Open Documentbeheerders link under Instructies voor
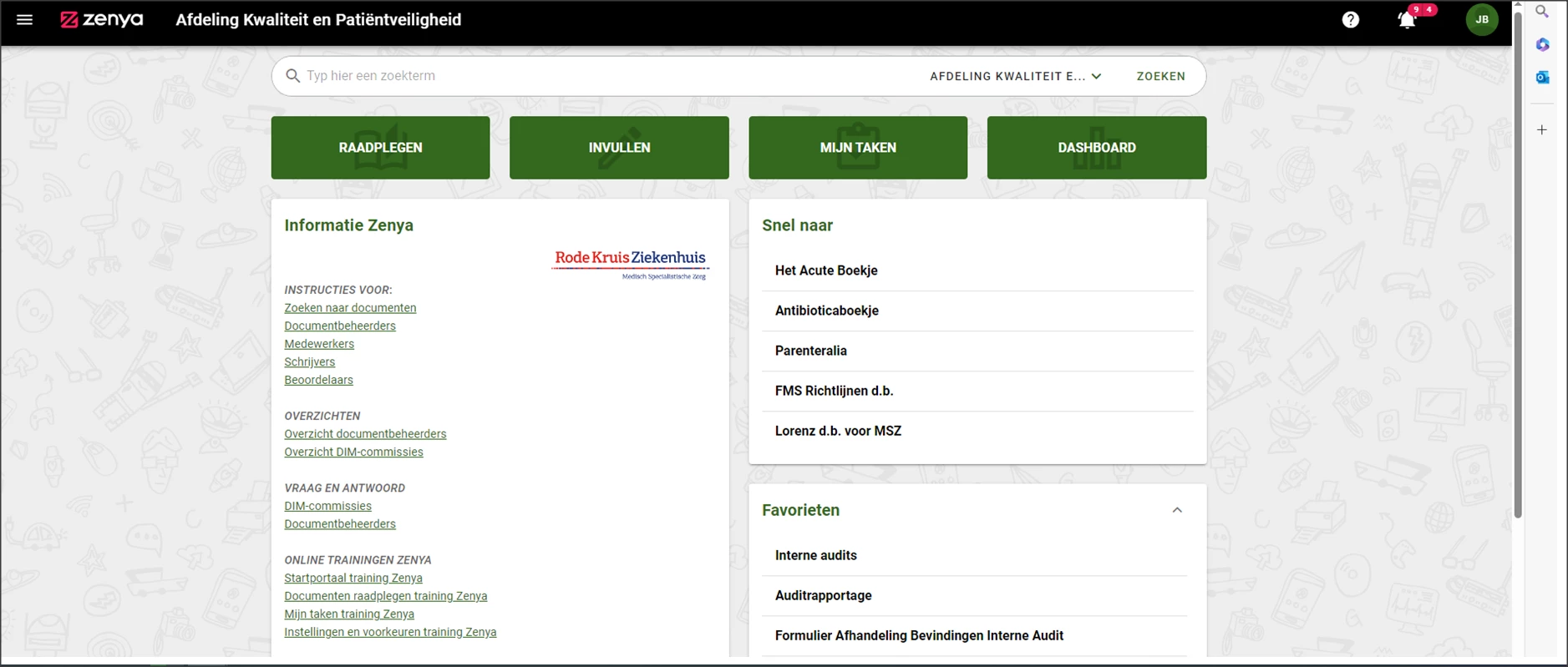Screen dimensions: 1568x667 (x=340, y=326)
